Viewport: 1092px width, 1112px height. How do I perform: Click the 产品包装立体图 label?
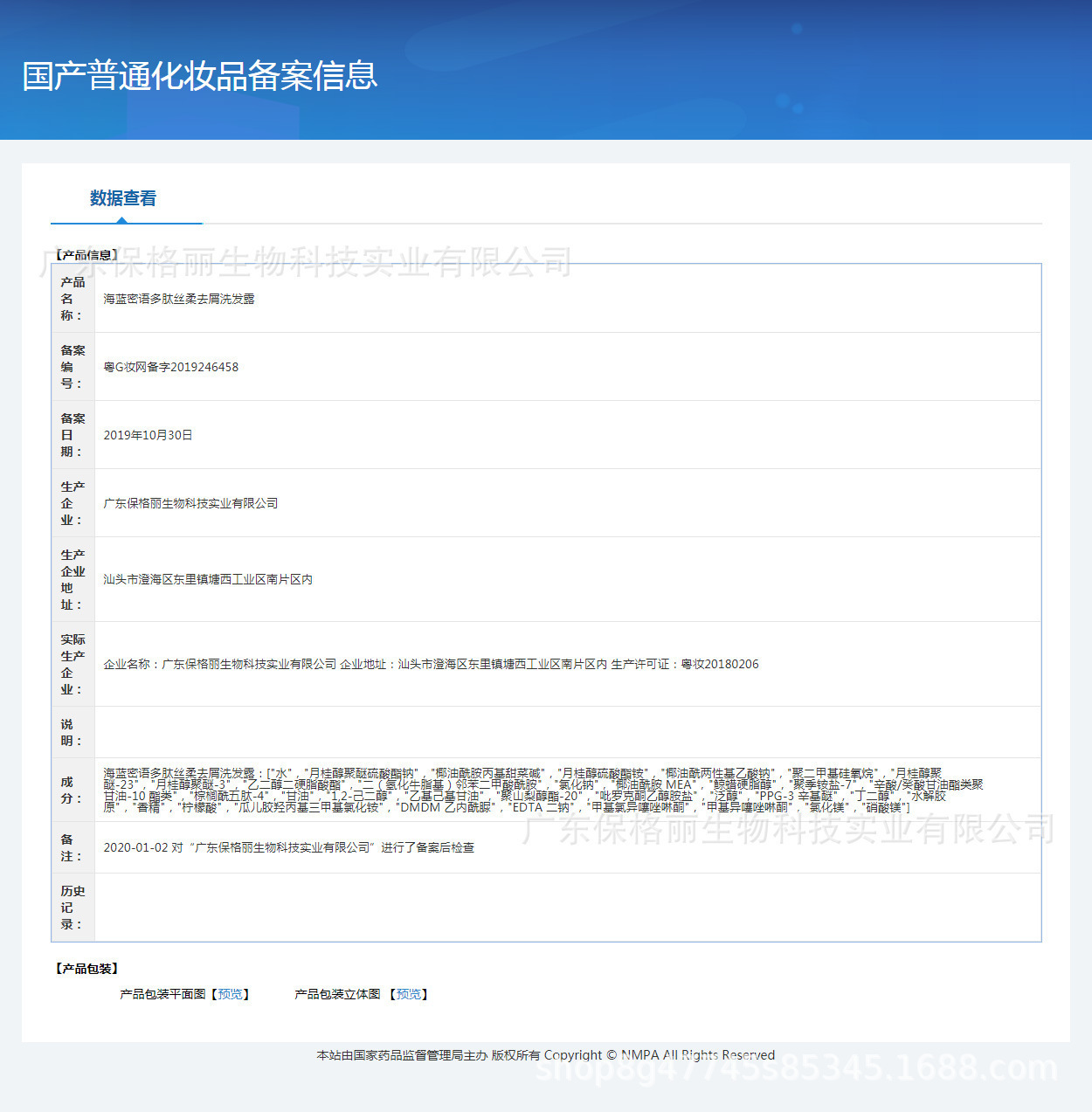[x=338, y=994]
